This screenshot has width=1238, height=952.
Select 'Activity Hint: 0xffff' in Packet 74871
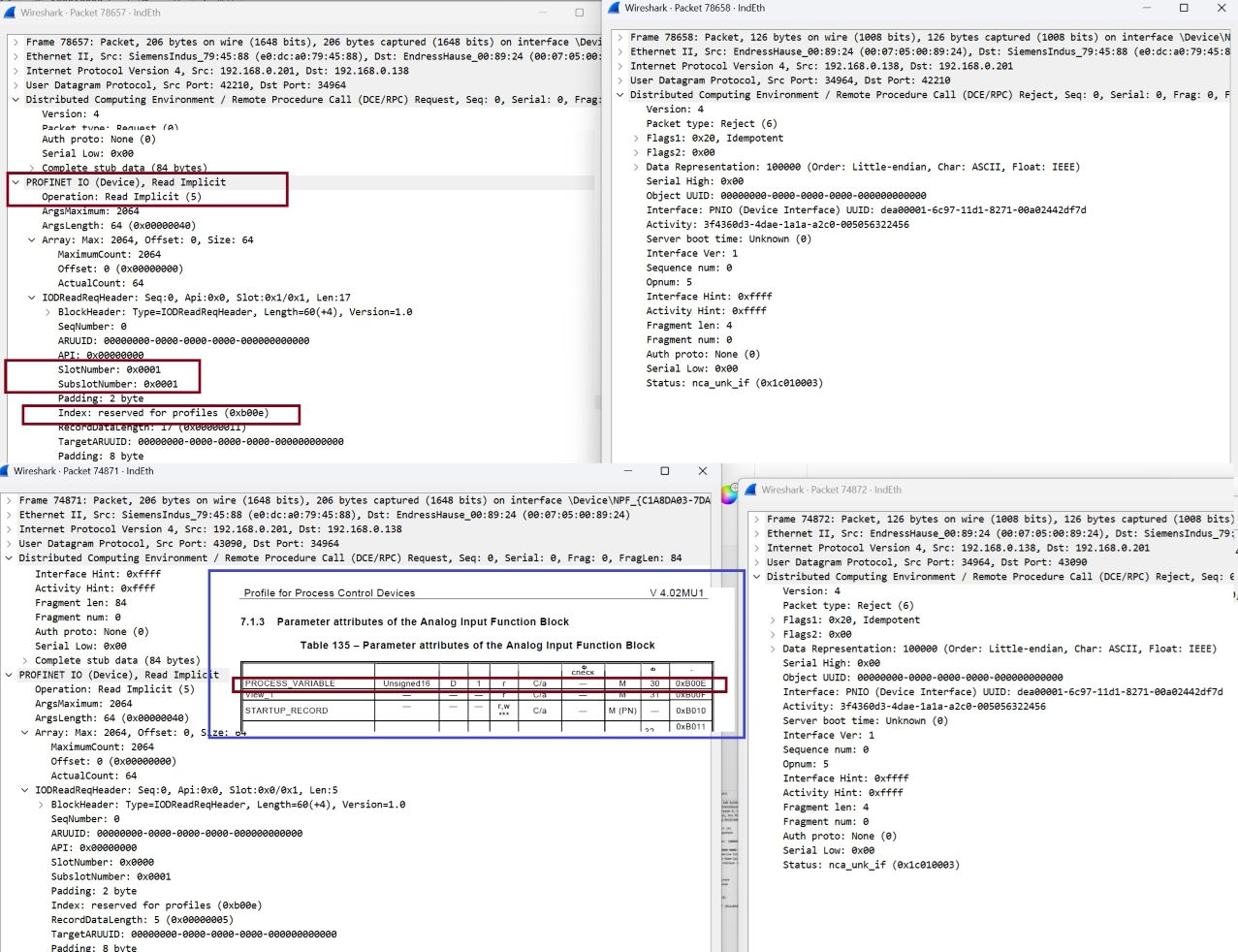pos(95,588)
